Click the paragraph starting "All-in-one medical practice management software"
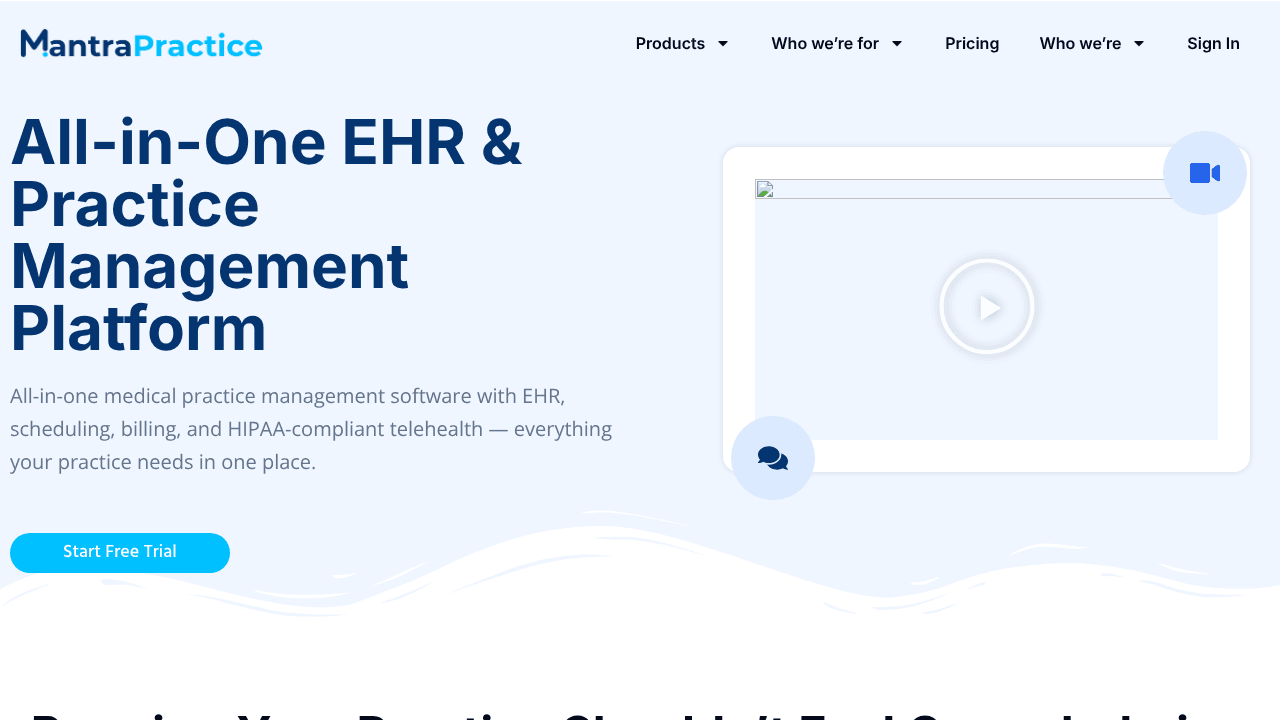The width and height of the screenshot is (1280, 720). tap(311, 429)
